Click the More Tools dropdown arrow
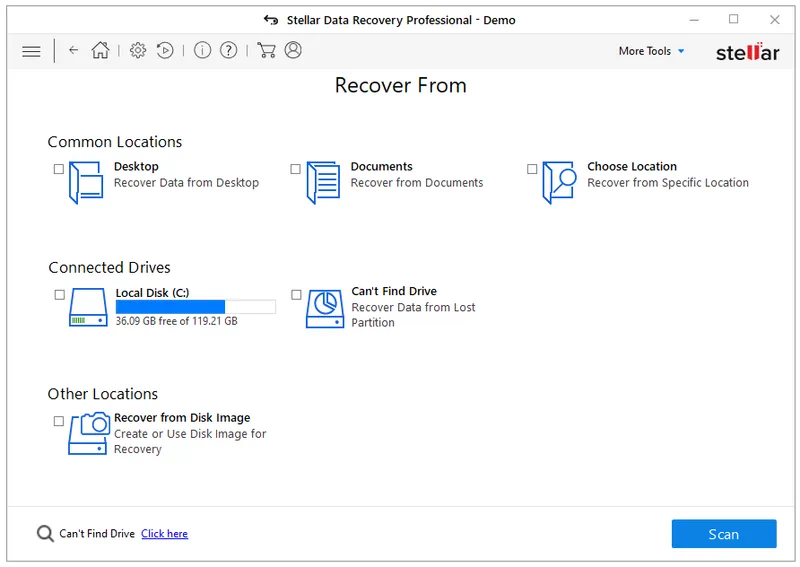Viewport: 800px width, 567px height. 681,51
